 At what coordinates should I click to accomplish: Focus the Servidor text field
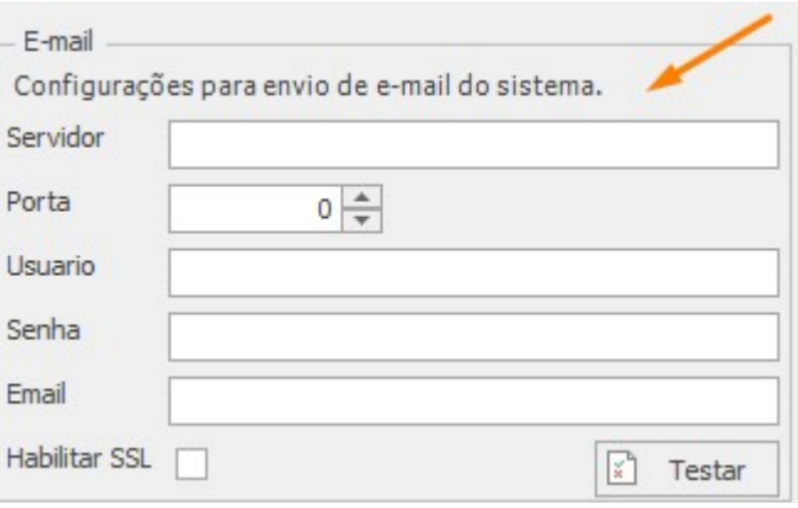coord(473,145)
